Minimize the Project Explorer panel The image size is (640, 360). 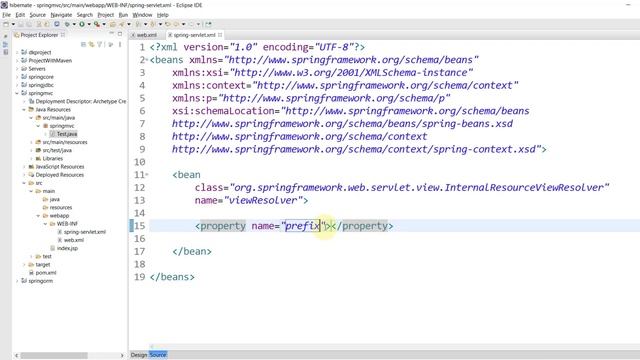point(111,33)
